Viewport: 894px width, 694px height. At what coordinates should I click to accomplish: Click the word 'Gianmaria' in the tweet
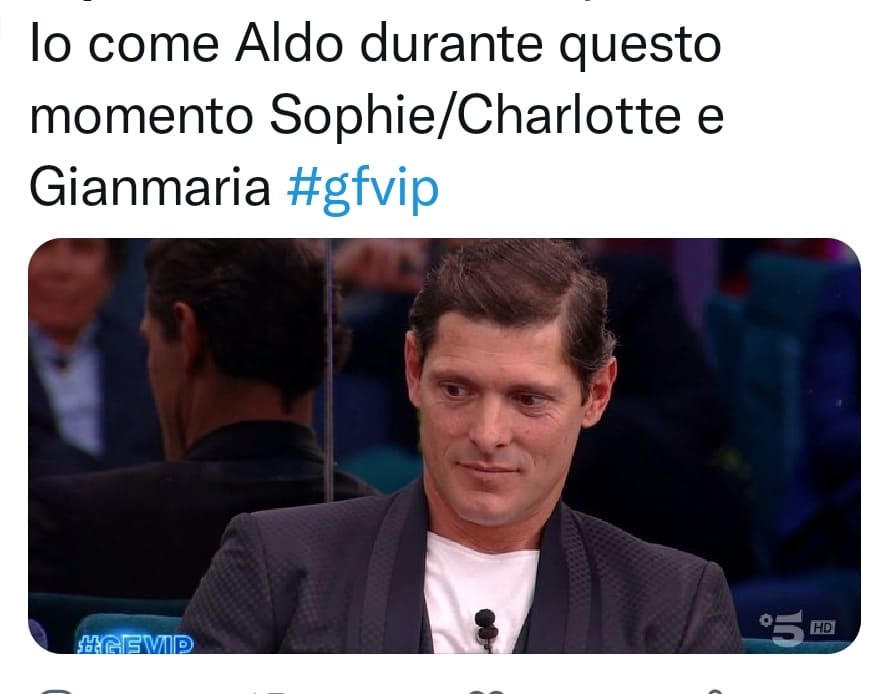pyautogui.click(x=150, y=188)
